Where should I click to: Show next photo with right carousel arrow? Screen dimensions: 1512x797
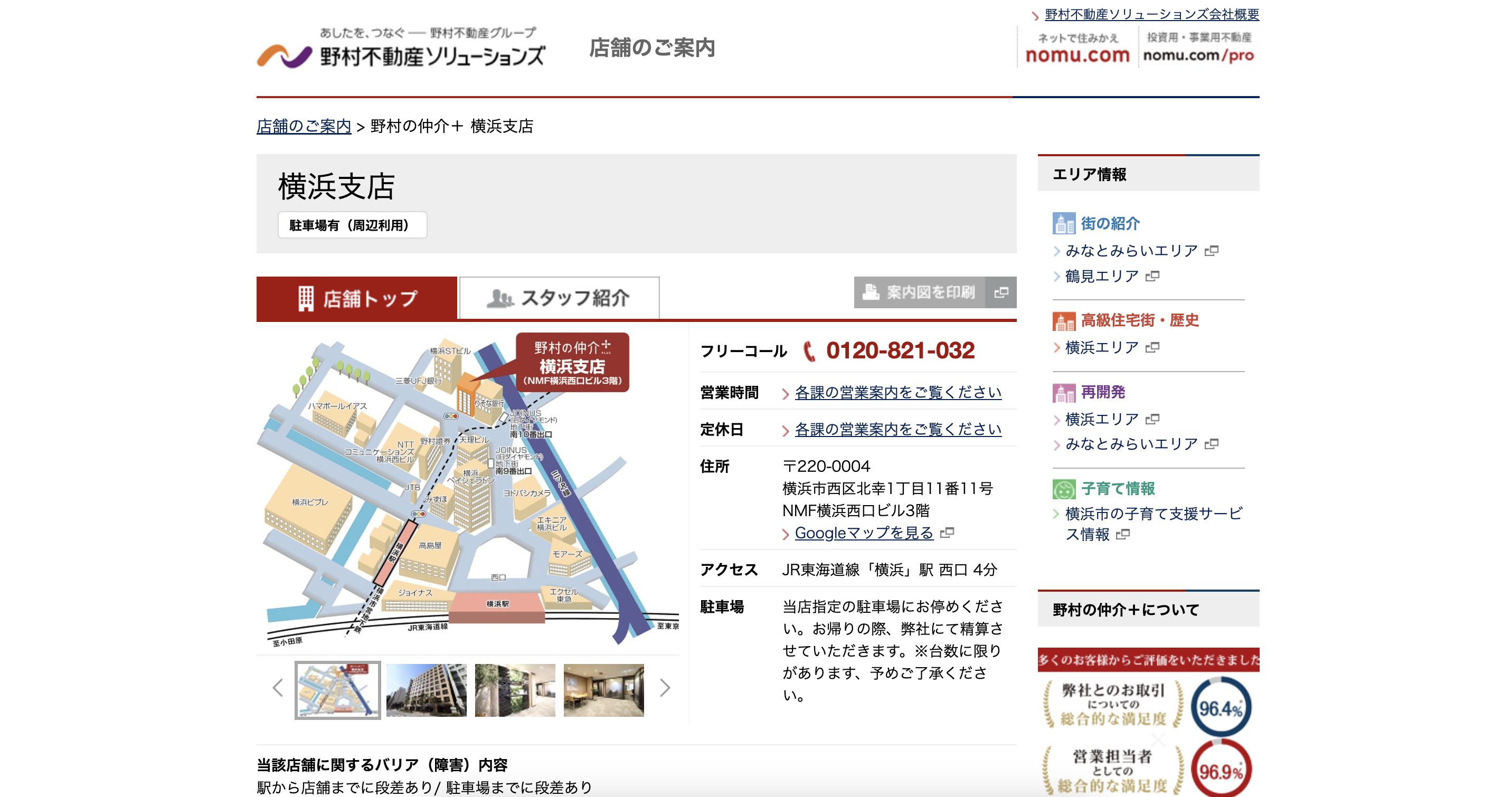665,688
